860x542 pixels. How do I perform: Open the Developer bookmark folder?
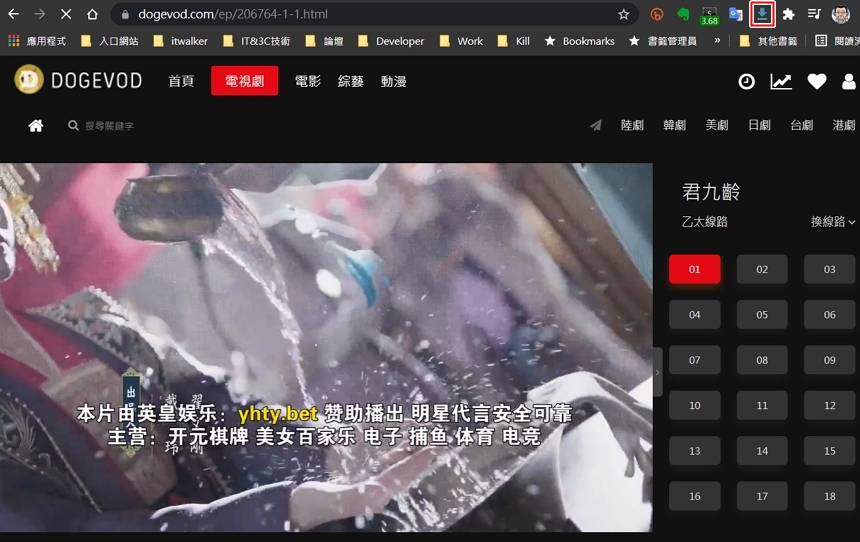[x=391, y=41]
